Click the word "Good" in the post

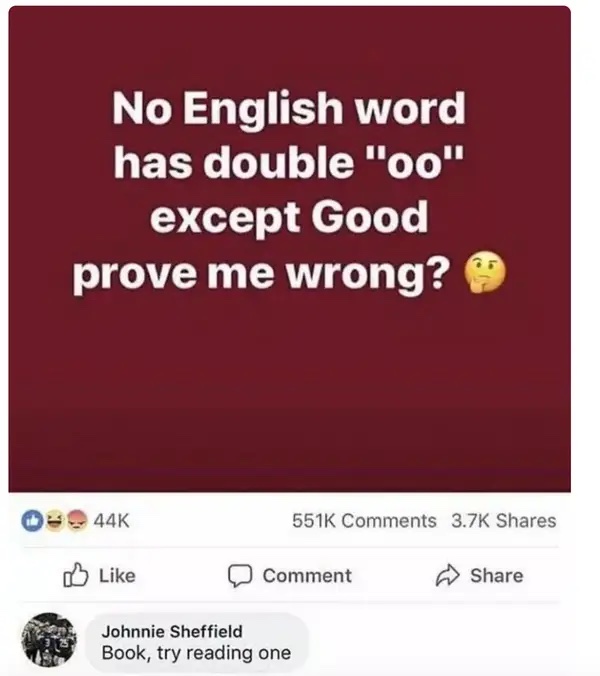(x=370, y=217)
